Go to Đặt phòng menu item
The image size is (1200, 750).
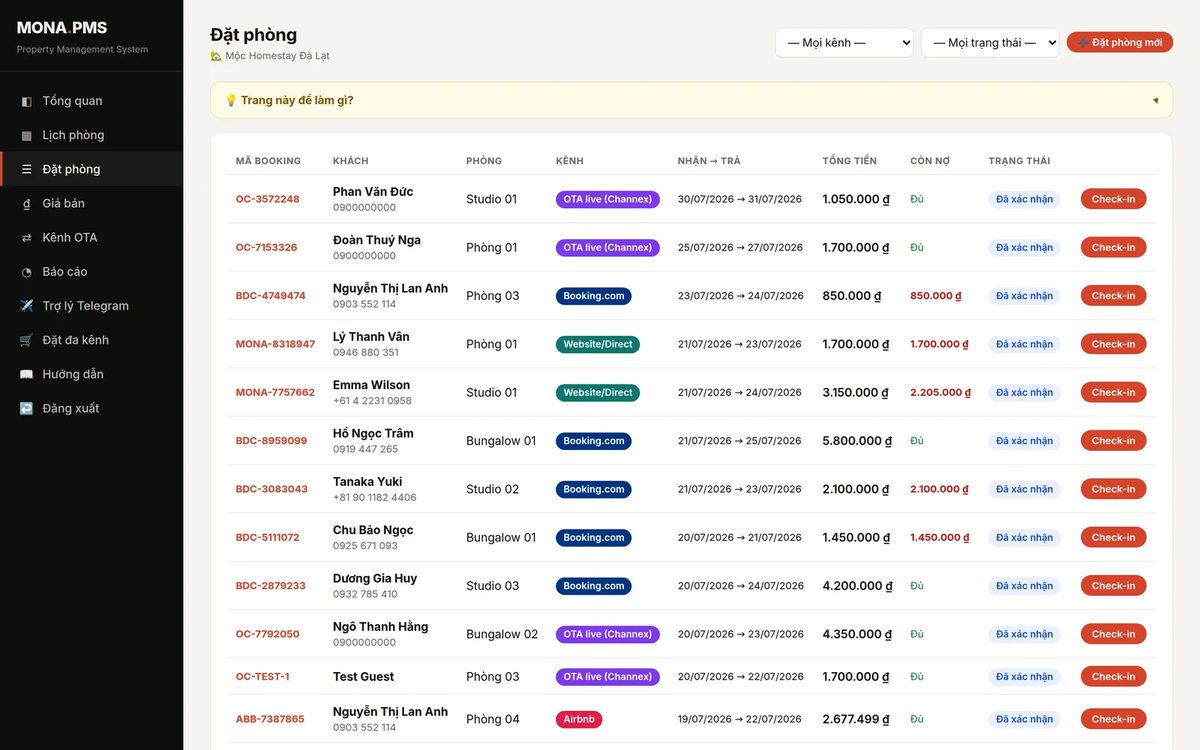click(x=92, y=169)
